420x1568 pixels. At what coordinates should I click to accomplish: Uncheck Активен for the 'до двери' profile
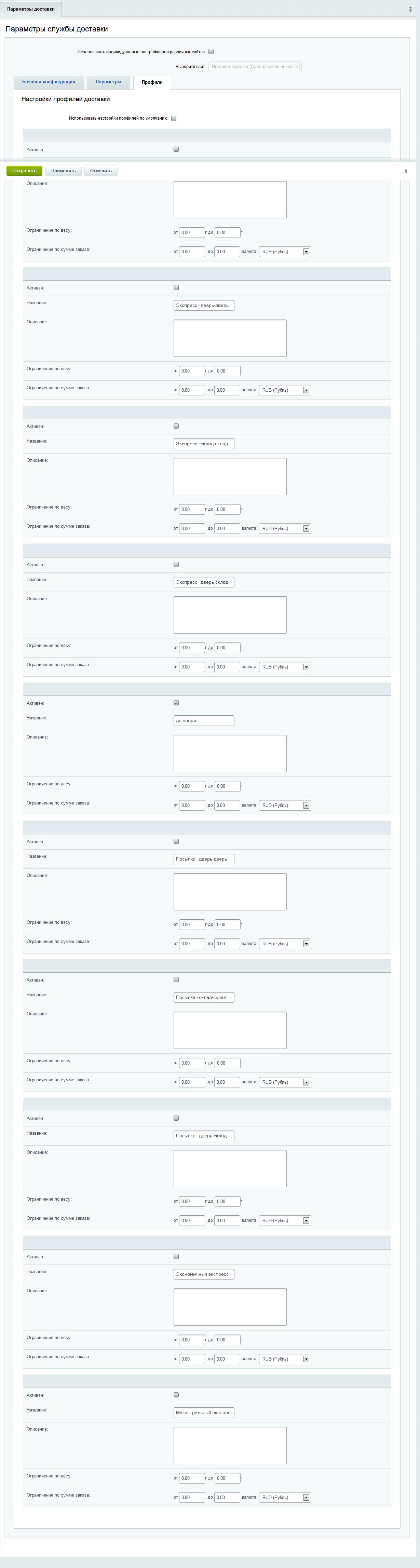click(177, 703)
